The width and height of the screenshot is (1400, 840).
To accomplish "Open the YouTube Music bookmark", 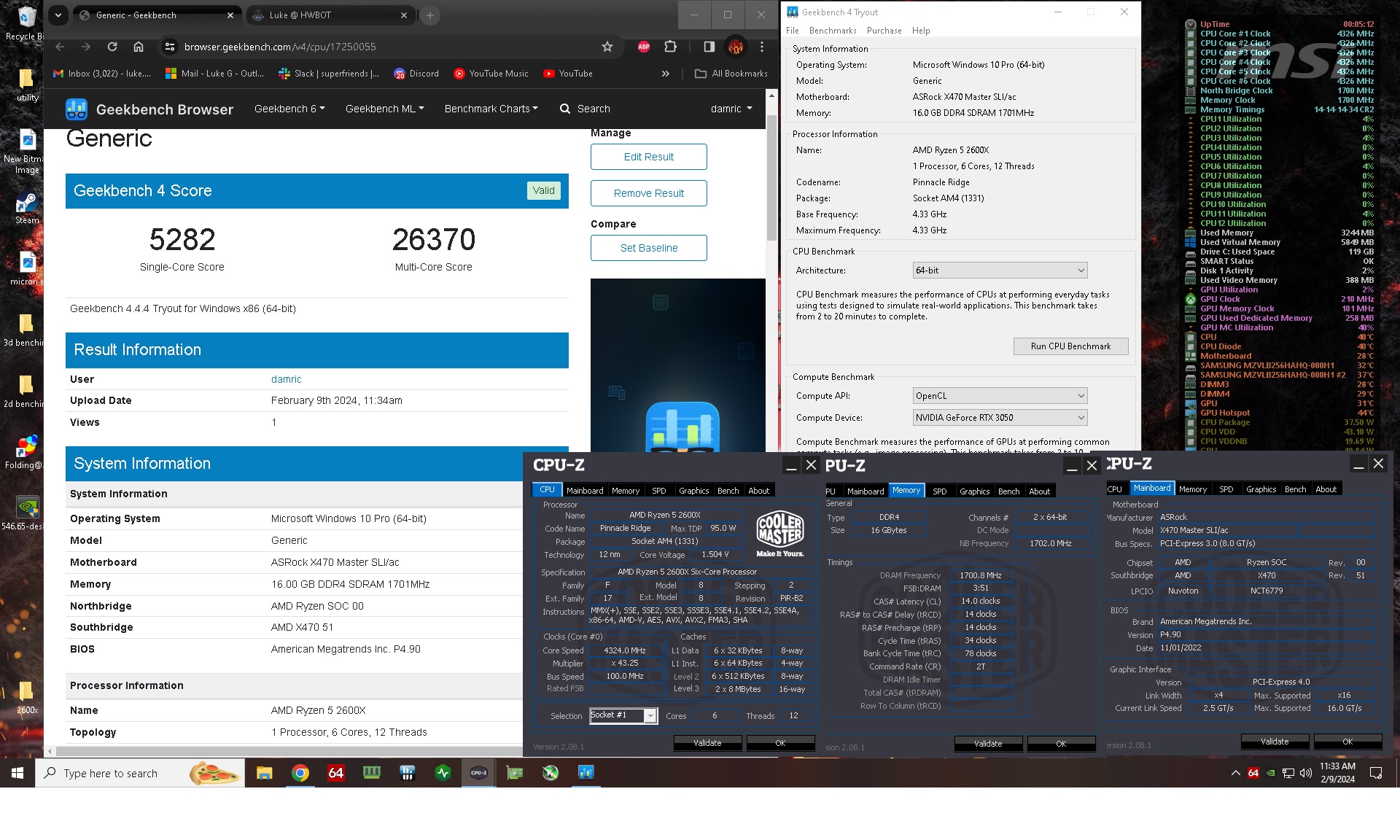I will coord(491,74).
